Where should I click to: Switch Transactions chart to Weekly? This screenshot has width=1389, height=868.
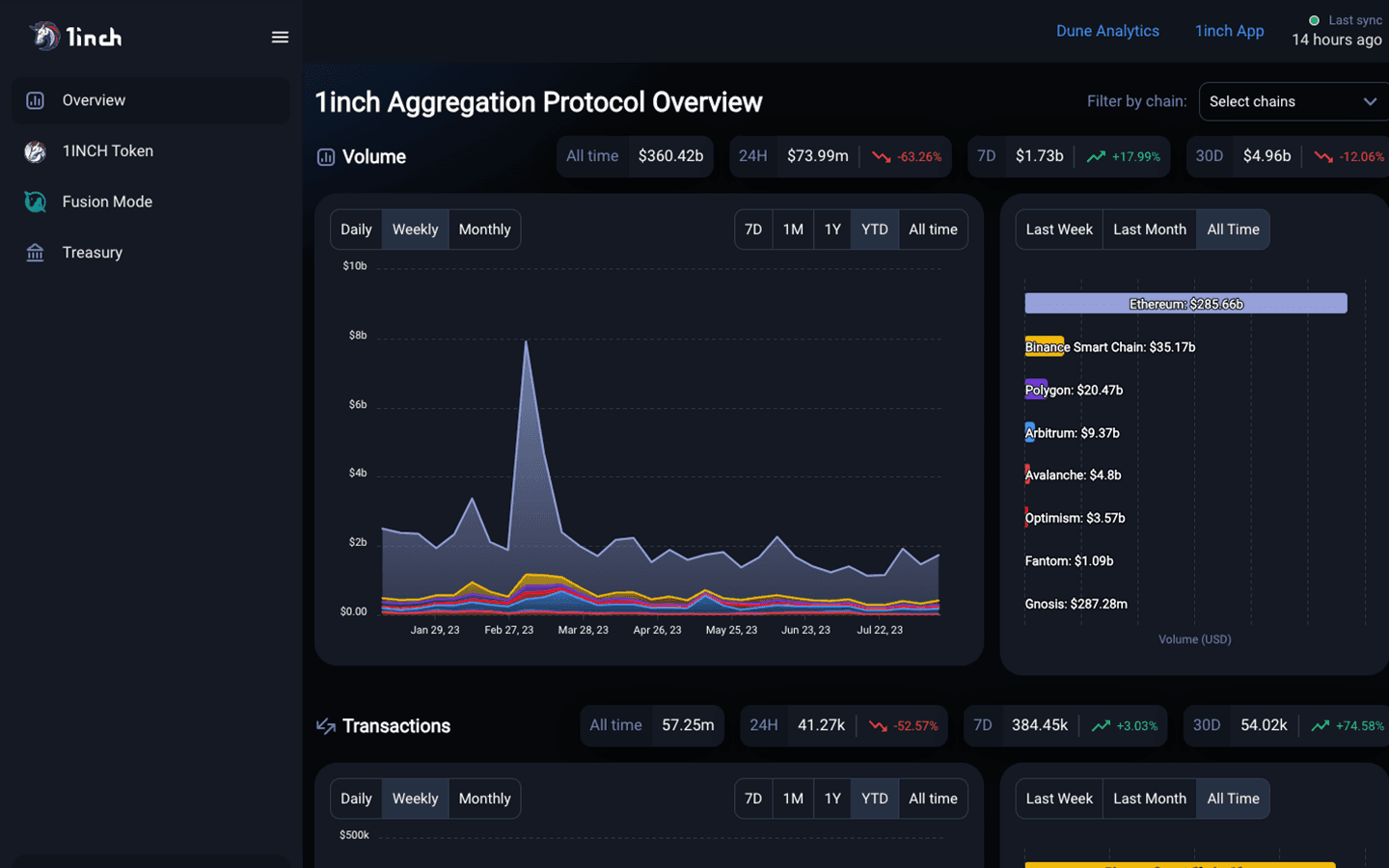coord(415,799)
